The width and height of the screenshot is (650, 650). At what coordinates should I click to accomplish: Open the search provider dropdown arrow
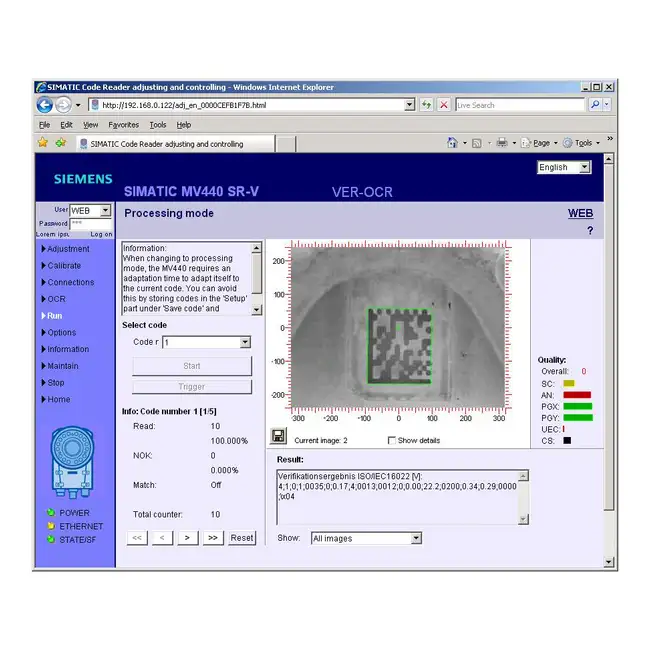606,105
